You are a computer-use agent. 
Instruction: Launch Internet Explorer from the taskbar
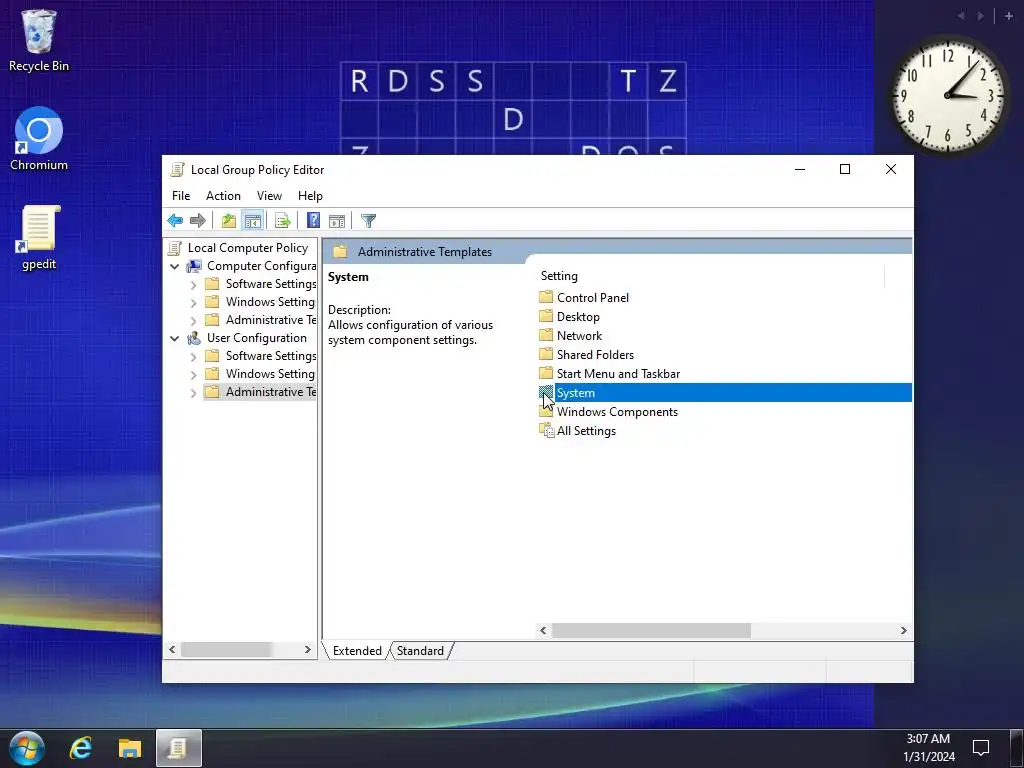tap(80, 748)
